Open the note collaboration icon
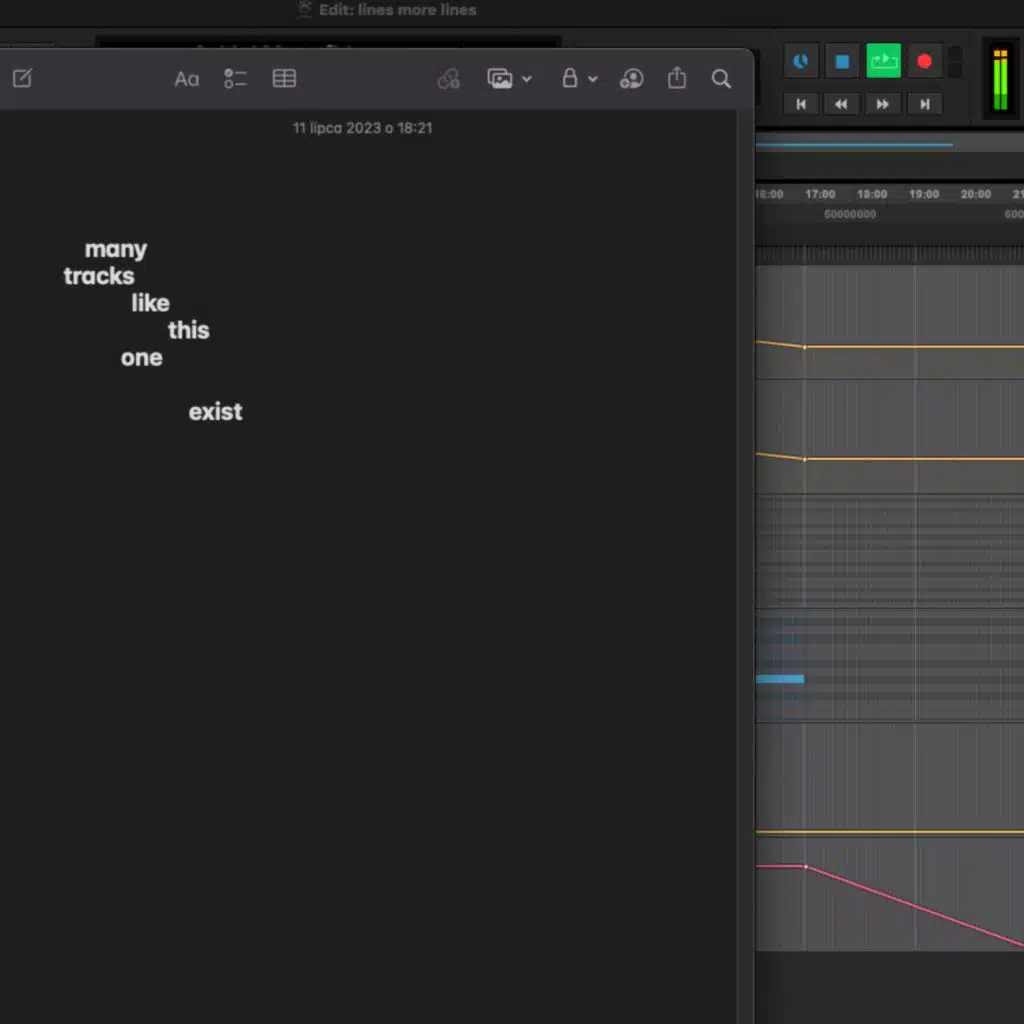Image resolution: width=1024 pixels, height=1024 pixels. pyautogui.click(x=632, y=79)
